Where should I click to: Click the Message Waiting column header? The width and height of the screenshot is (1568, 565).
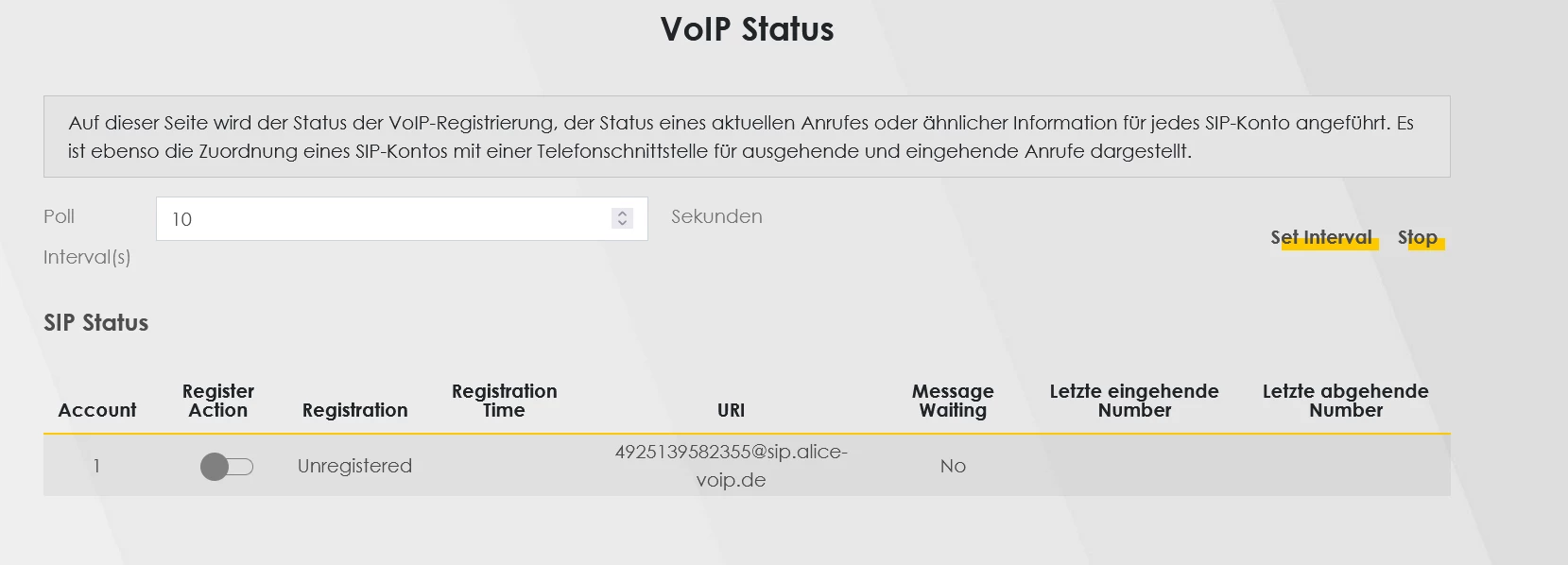pos(953,401)
